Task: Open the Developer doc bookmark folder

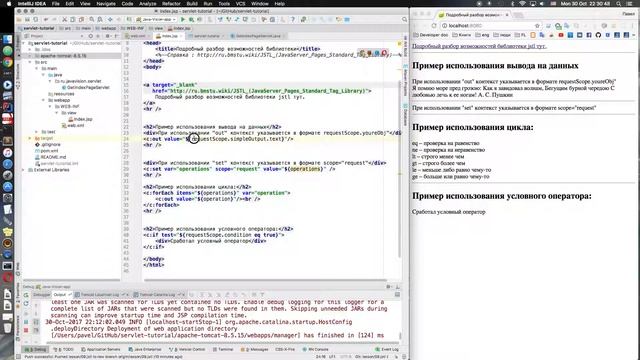Action: (x=431, y=35)
